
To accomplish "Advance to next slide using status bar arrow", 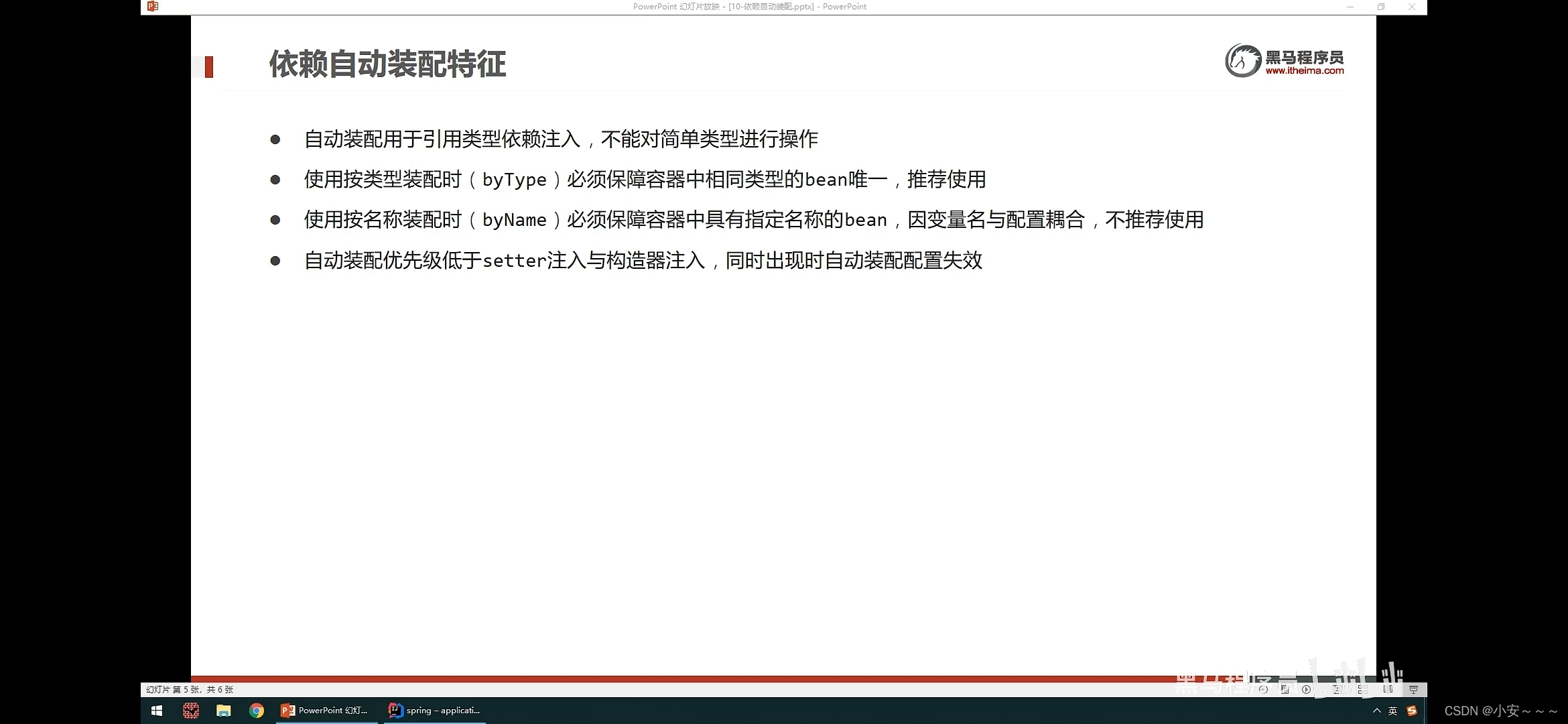I will [1306, 689].
